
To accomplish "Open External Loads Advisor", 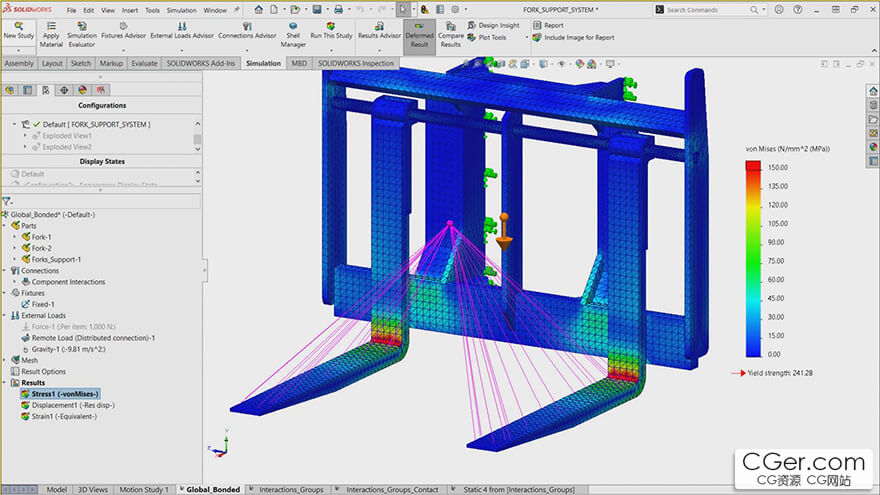I will pos(182,31).
